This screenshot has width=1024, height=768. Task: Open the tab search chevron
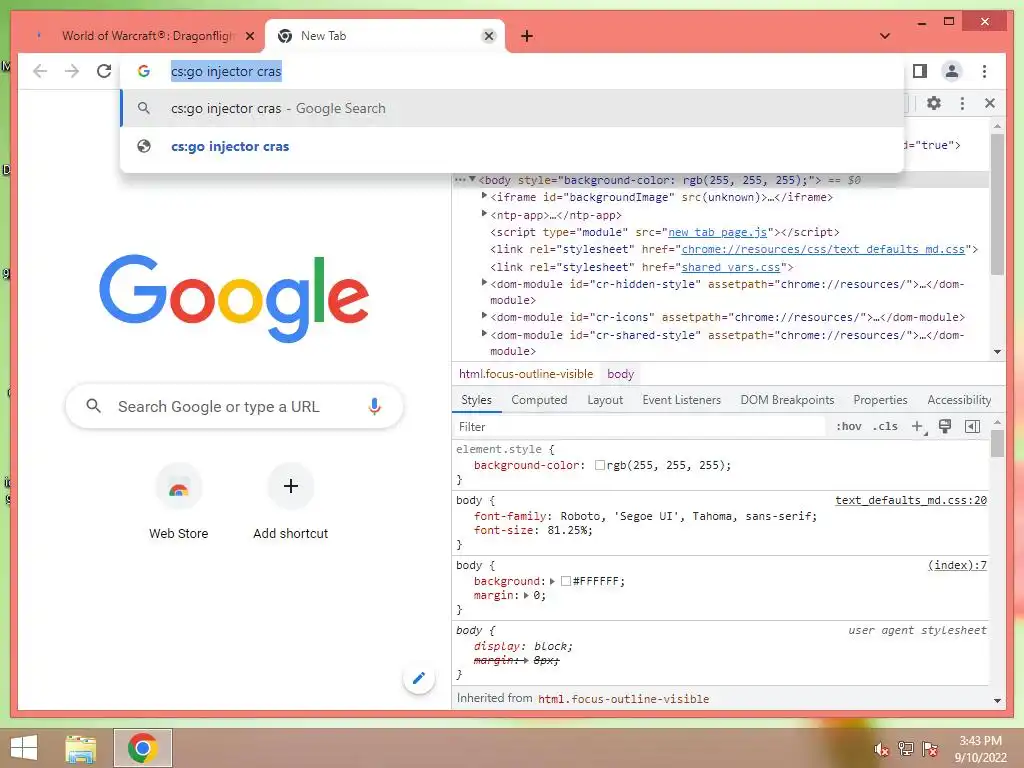885,36
